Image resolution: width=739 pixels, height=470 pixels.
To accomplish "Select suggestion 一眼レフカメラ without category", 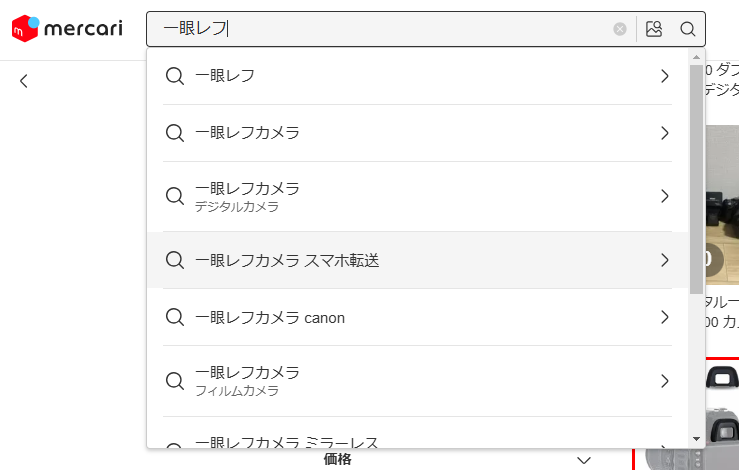I will click(417, 133).
